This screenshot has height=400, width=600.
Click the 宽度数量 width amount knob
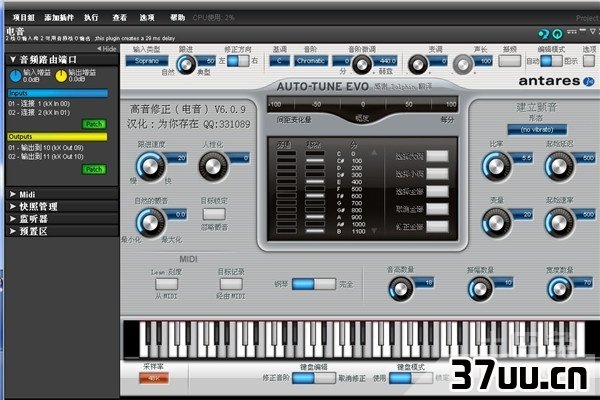pos(560,289)
